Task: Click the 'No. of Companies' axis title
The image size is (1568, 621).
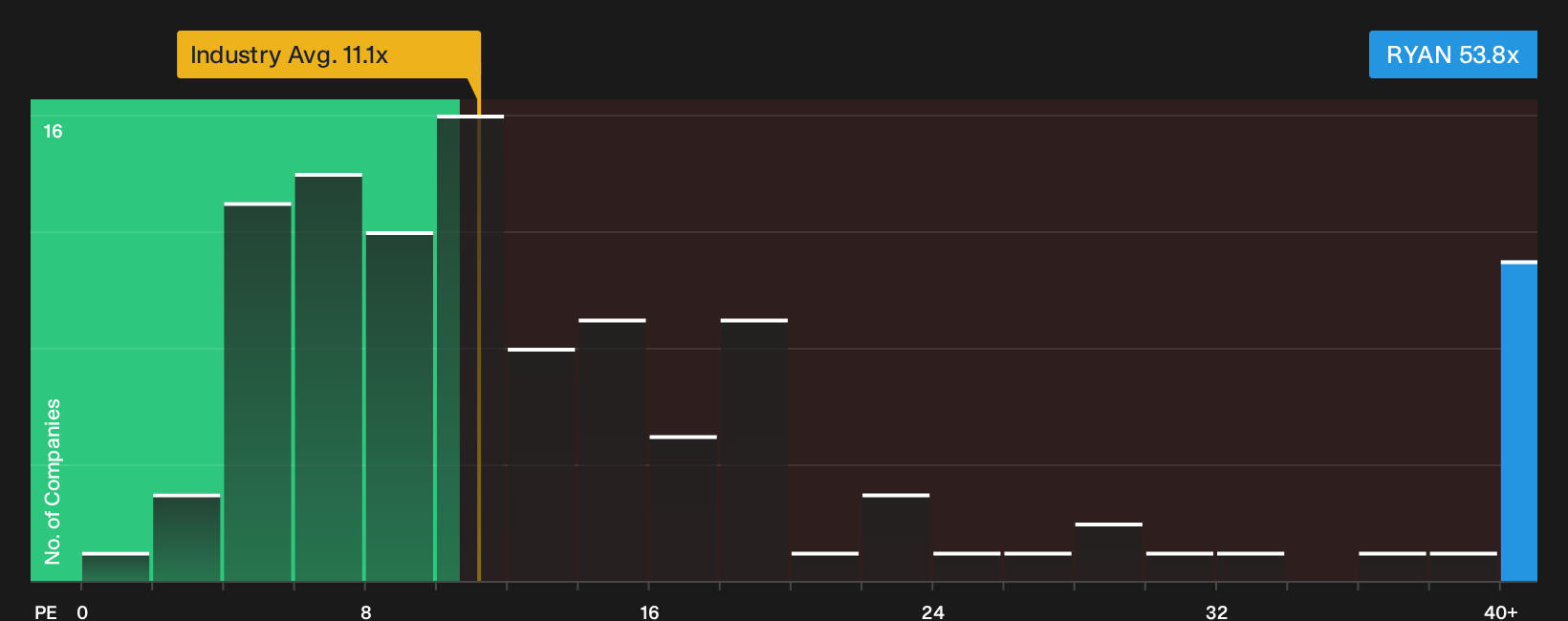Action: pyautogui.click(x=53, y=482)
